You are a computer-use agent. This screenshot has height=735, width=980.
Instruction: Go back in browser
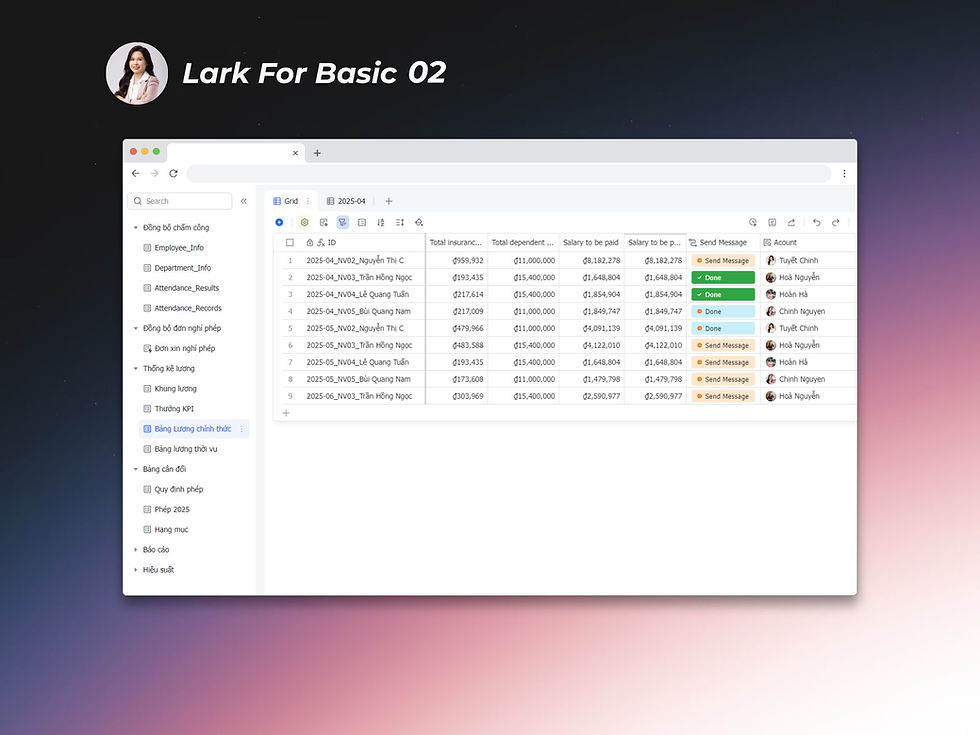(x=136, y=173)
